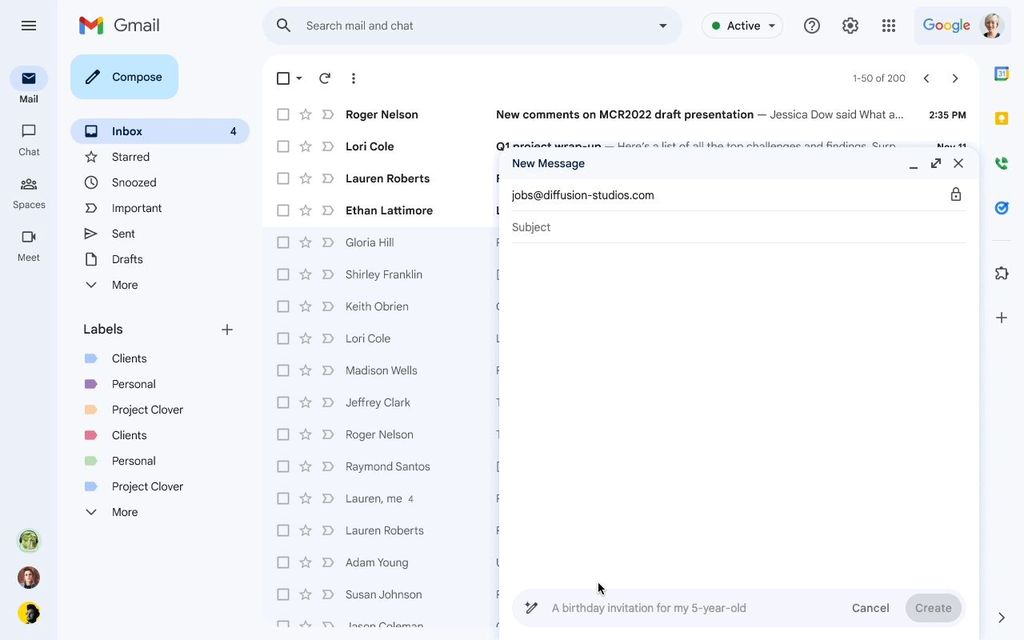Select Roger Nelson's email checkbox
Screen dimensions: 1024x640
coord(283,113)
